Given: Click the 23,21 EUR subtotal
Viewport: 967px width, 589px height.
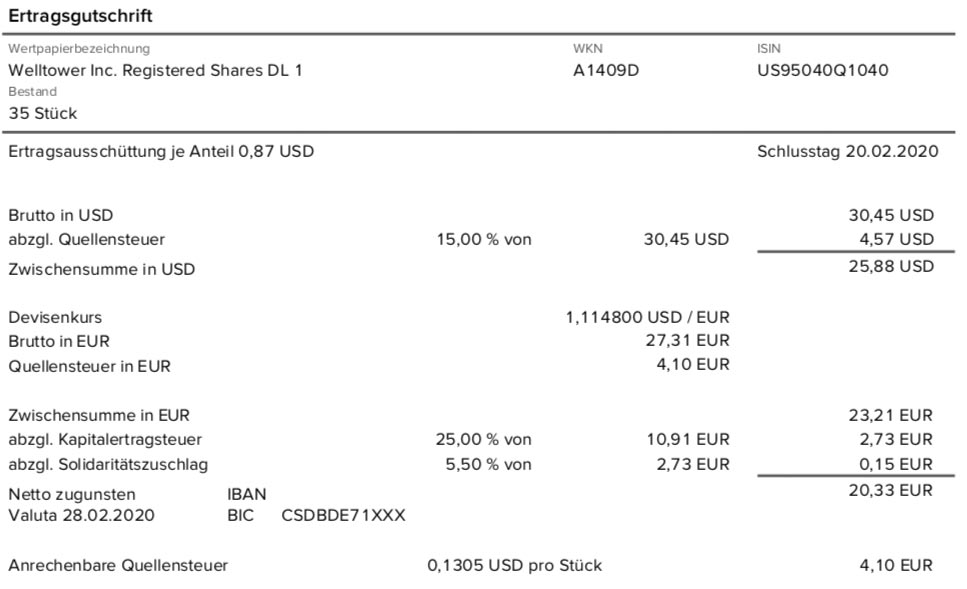Looking at the screenshot, I should pyautogui.click(x=891, y=415).
